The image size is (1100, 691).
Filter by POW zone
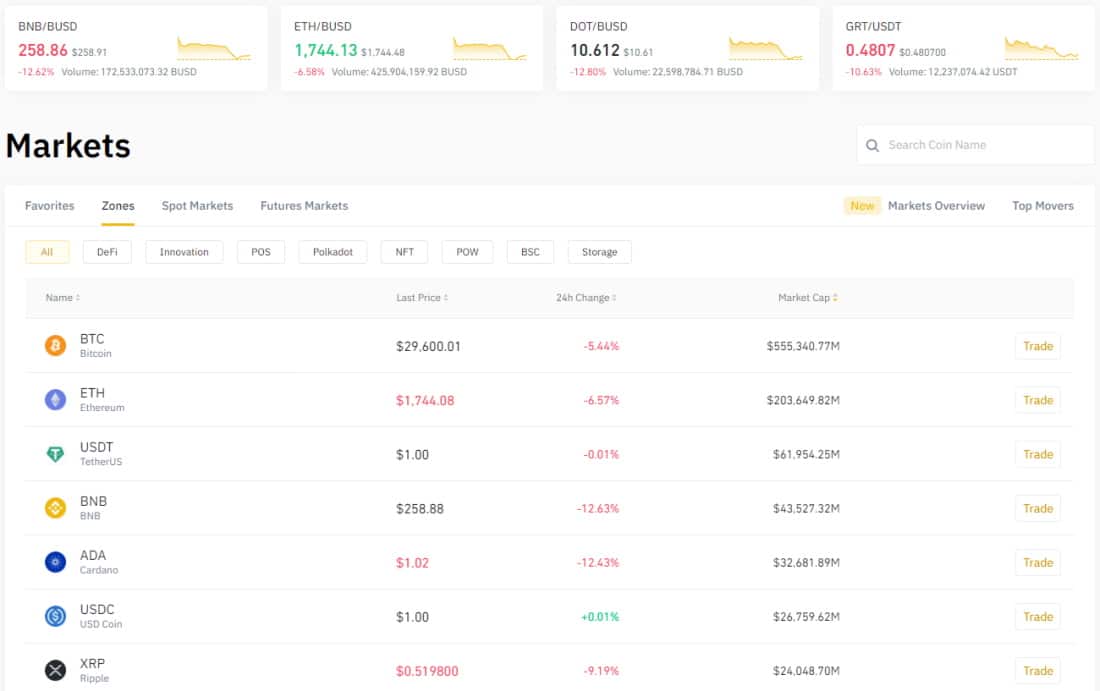(x=467, y=252)
